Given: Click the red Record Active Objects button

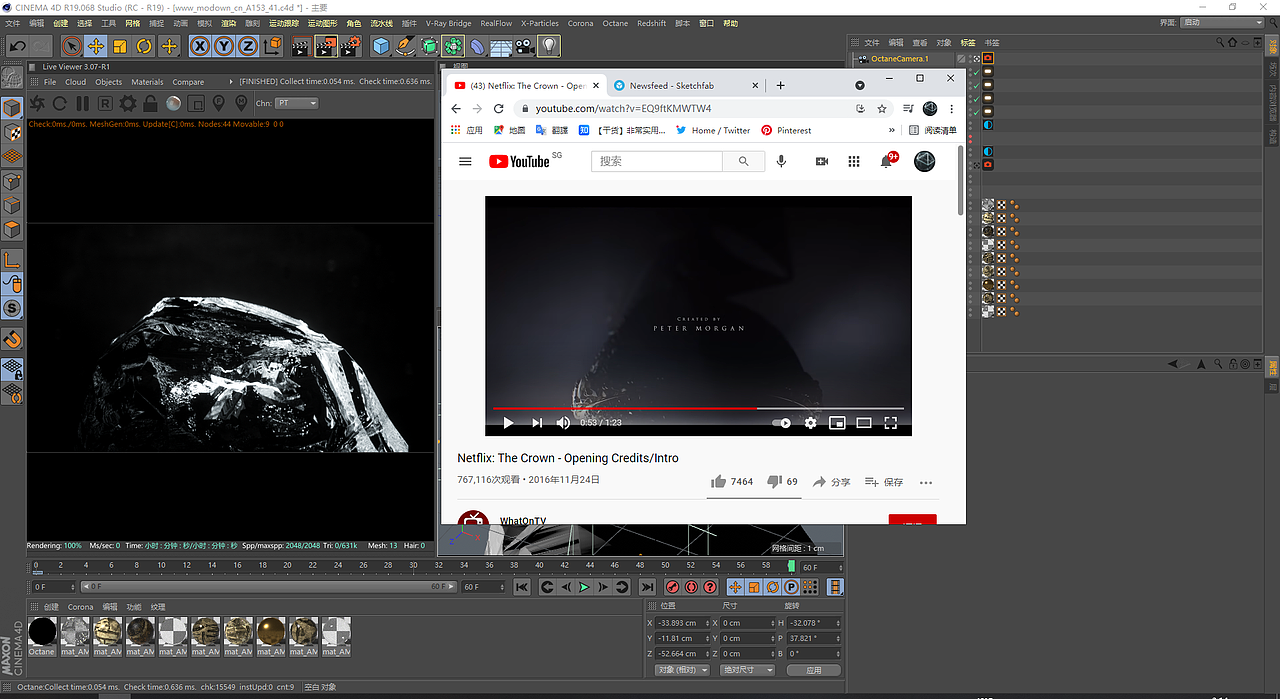Looking at the screenshot, I should (x=672, y=587).
